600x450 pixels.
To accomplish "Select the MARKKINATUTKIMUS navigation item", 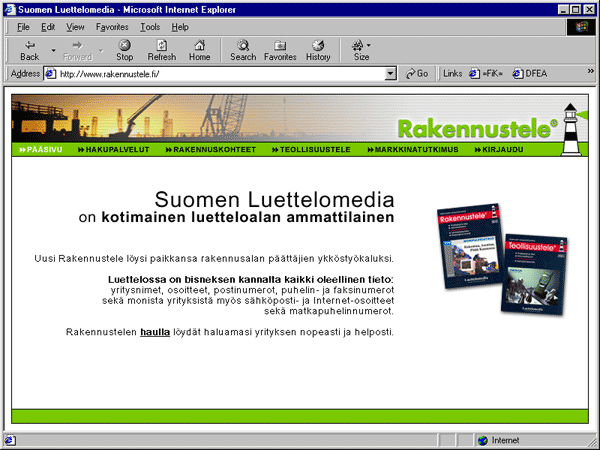I will click(416, 149).
